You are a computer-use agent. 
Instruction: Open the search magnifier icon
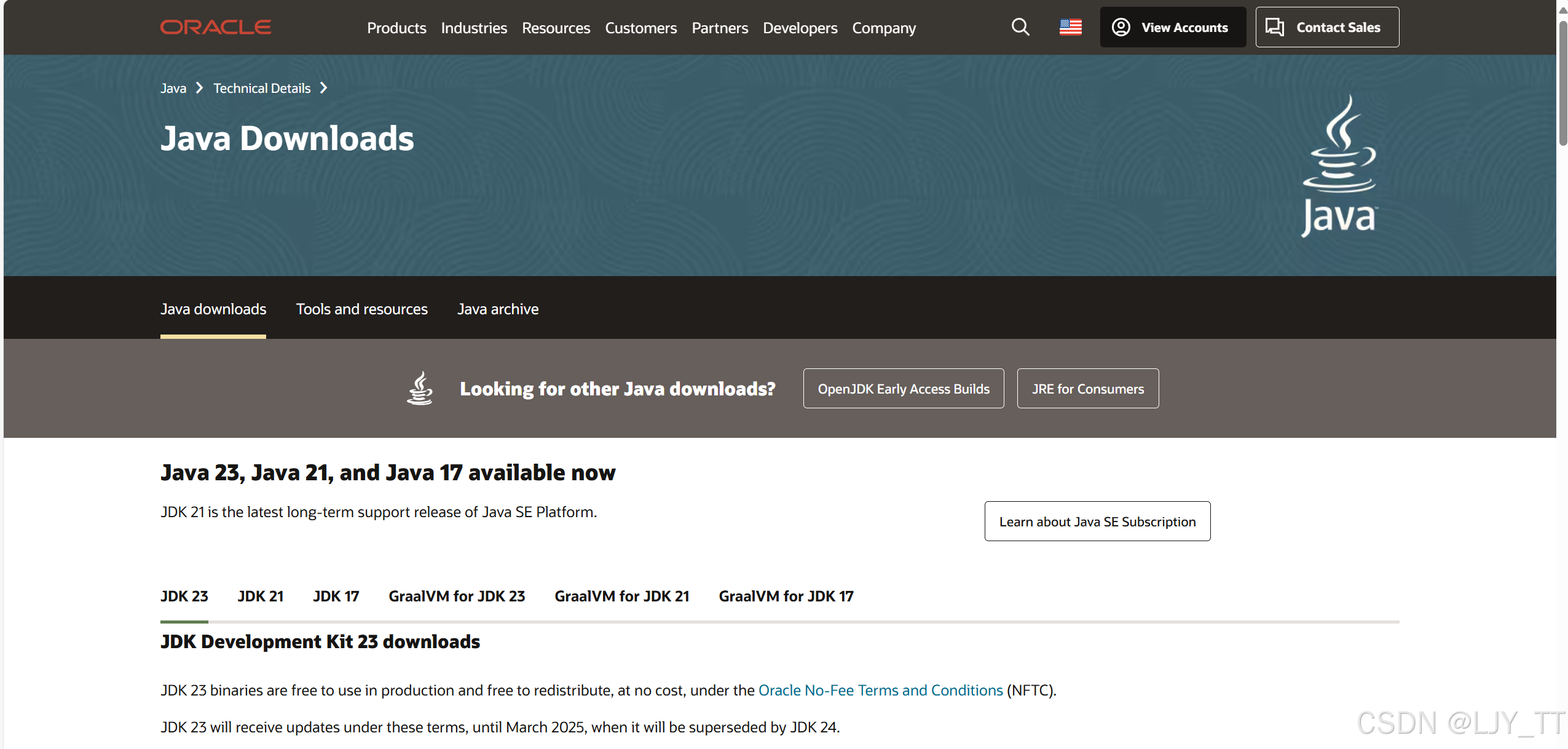click(1020, 27)
